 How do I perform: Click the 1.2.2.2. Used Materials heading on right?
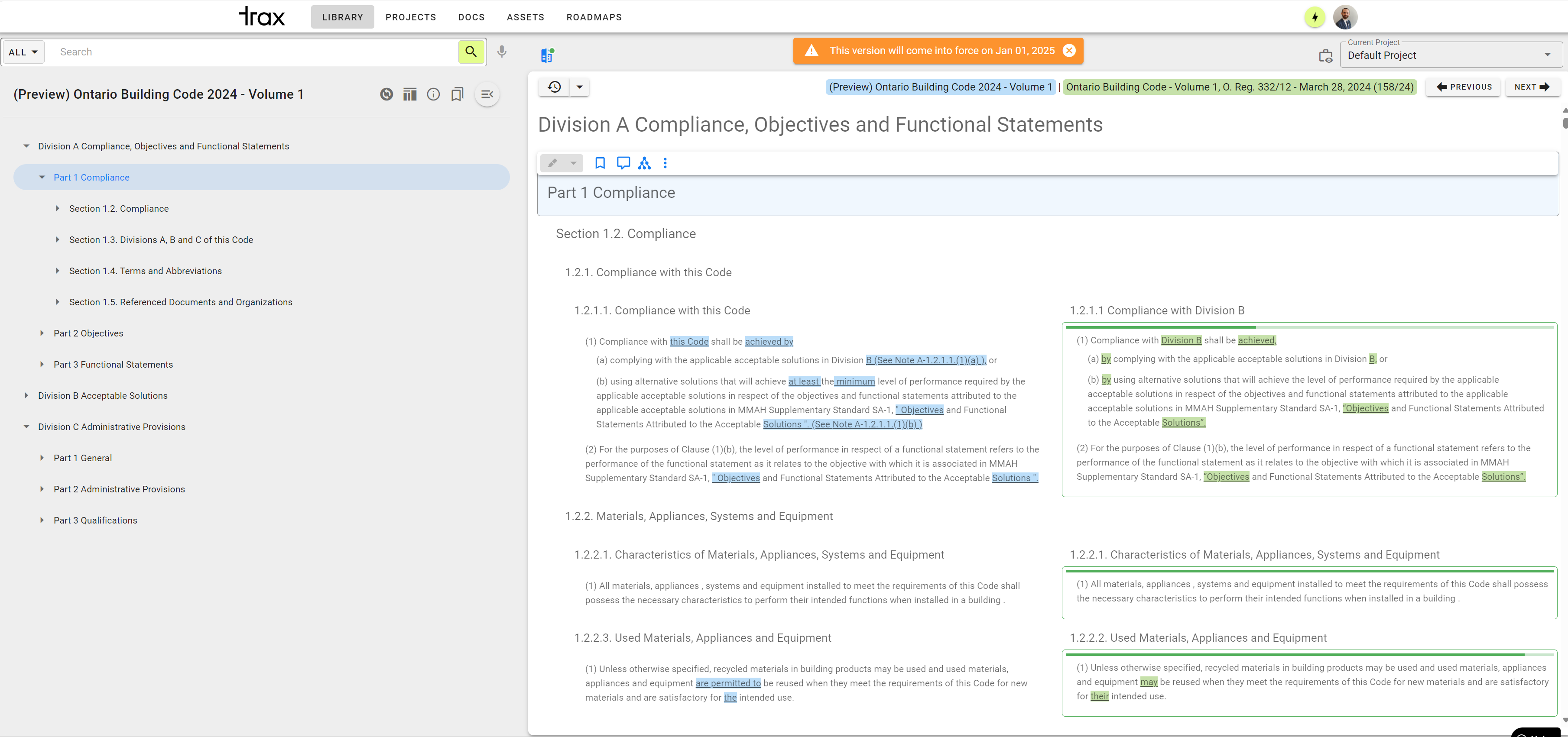(x=1198, y=638)
